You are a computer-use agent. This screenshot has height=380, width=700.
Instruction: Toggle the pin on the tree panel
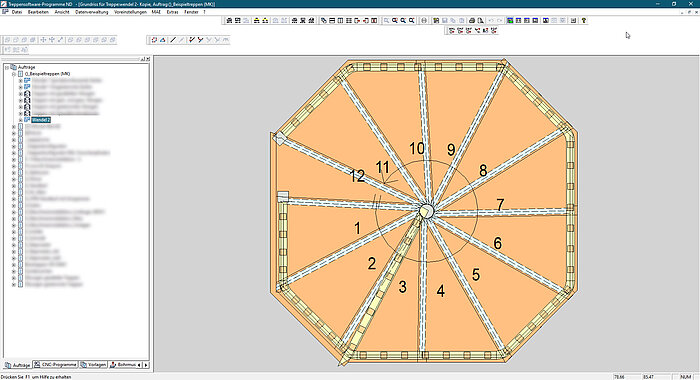pyautogui.click(x=143, y=59)
